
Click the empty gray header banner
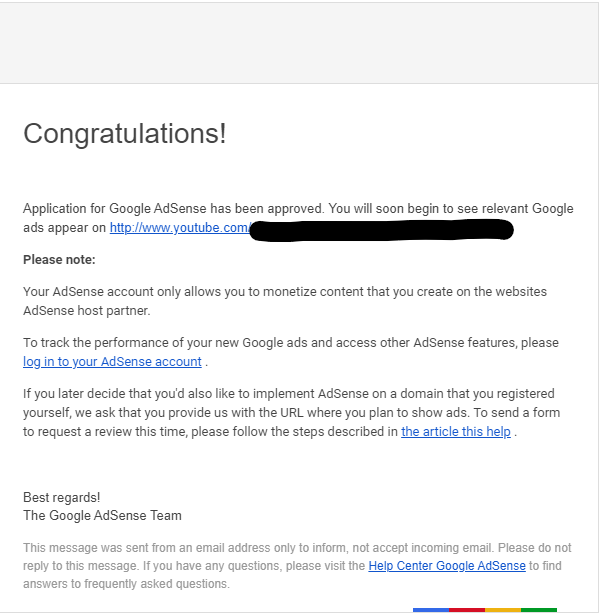point(299,43)
